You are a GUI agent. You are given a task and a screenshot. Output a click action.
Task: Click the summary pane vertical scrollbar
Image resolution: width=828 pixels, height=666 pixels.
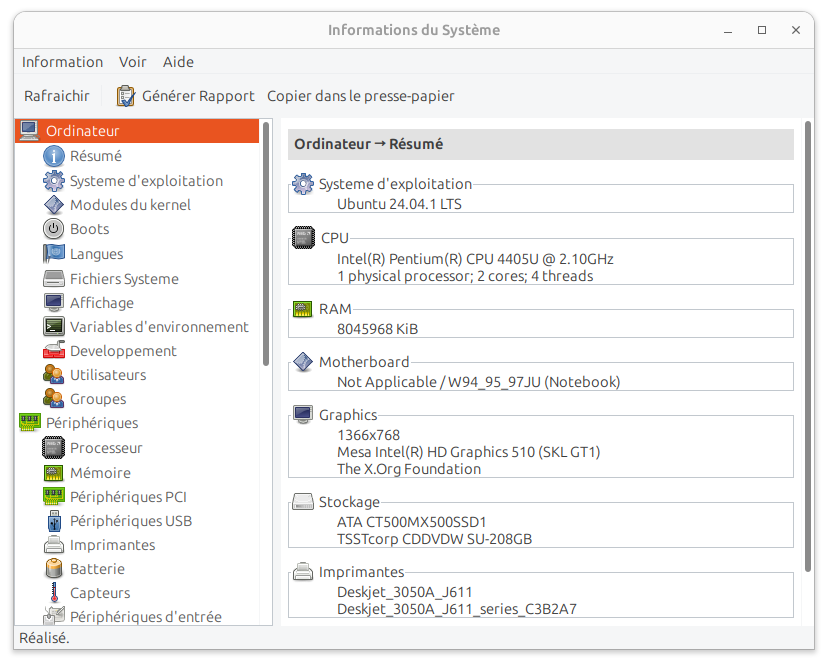pyautogui.click(x=807, y=346)
